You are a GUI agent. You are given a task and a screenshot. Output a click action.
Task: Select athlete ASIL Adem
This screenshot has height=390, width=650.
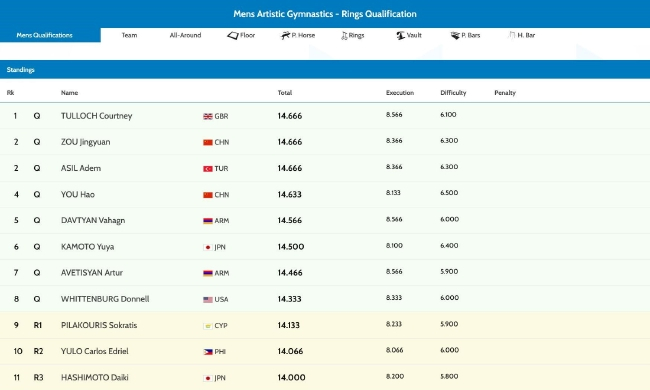pyautogui.click(x=81, y=168)
